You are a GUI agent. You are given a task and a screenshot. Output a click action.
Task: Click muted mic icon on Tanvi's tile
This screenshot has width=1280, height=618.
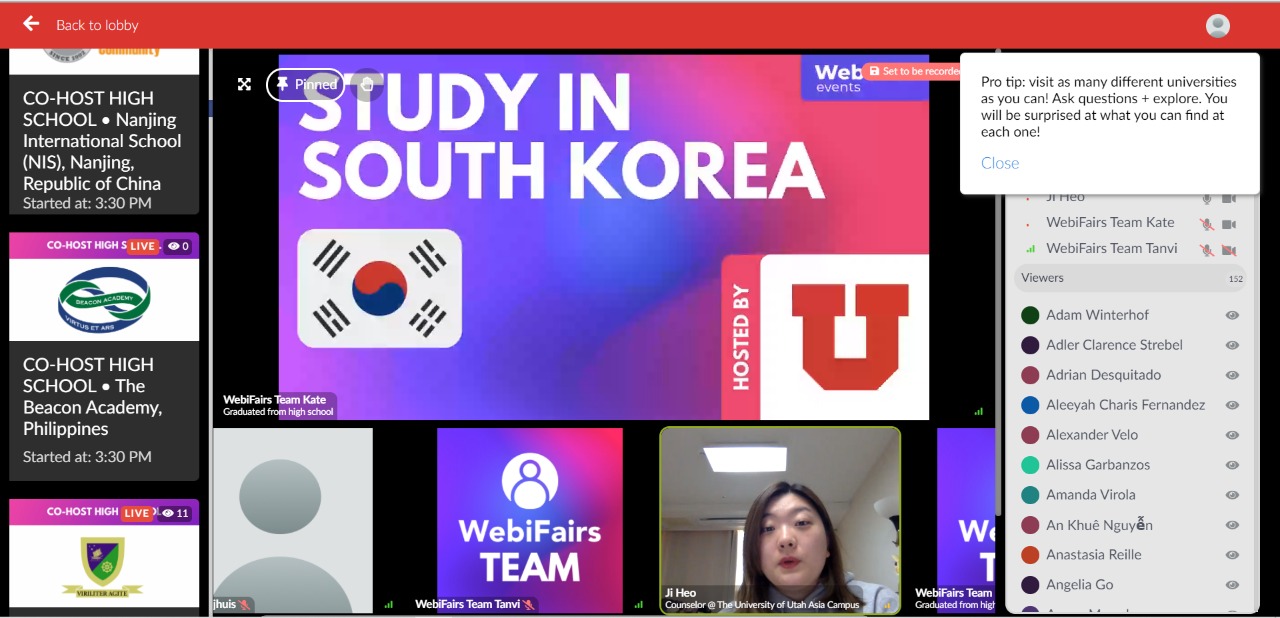pos(529,605)
